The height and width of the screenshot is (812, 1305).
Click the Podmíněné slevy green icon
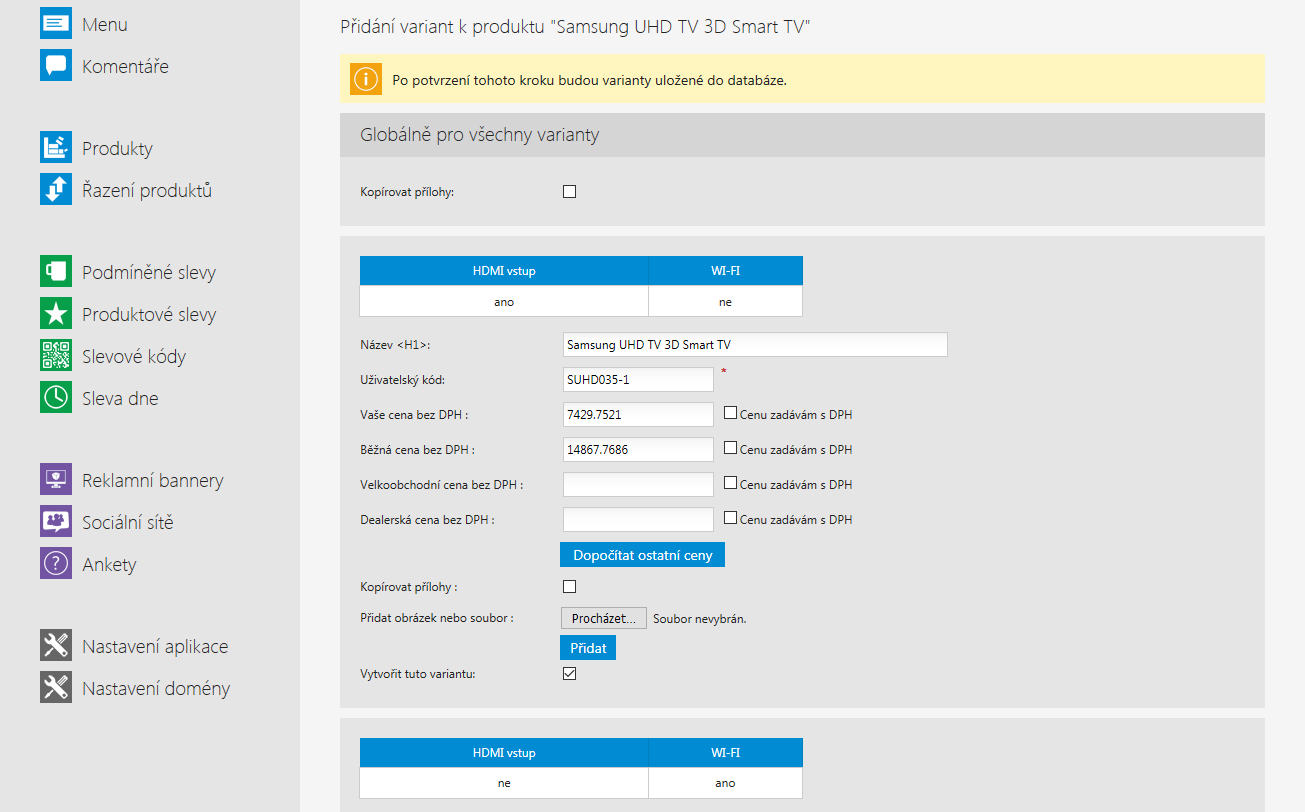56,271
